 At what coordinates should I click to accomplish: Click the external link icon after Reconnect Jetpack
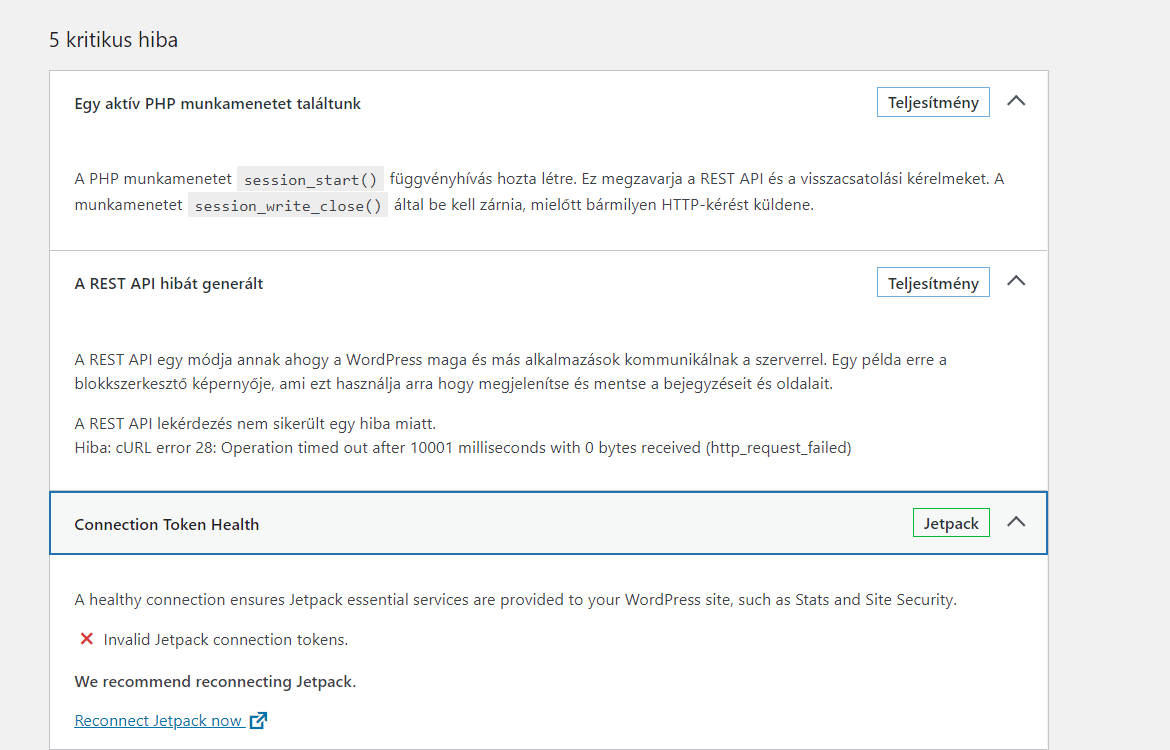pyautogui.click(x=258, y=720)
